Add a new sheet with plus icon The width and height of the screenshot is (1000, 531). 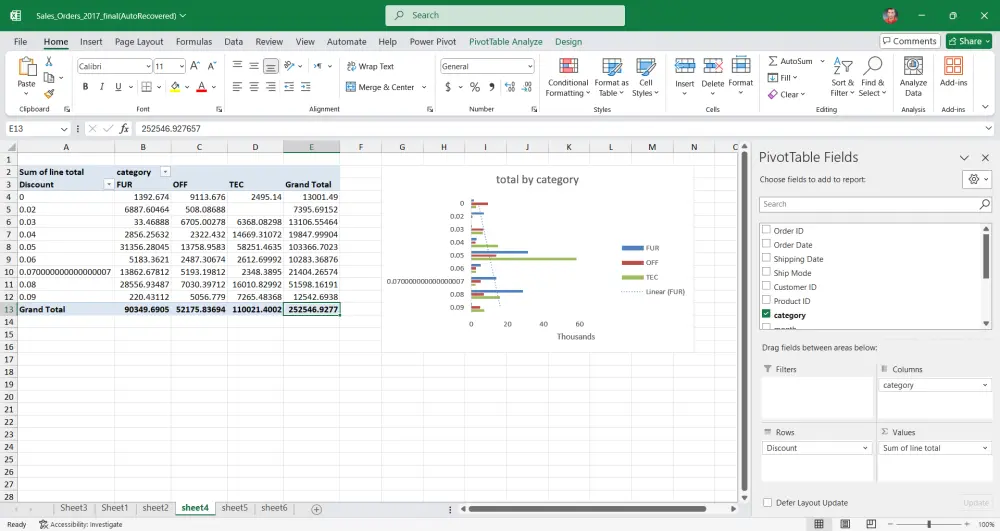tap(316, 509)
